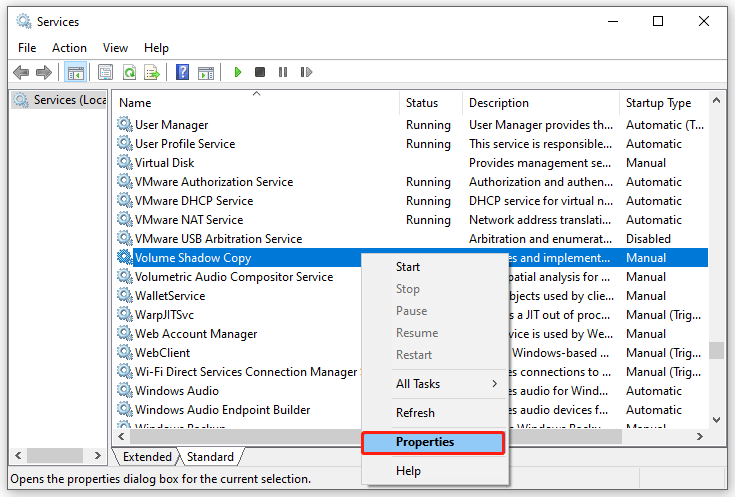This screenshot has height=497, width=735.
Task: Sort by the Name column header
Action: [136, 103]
